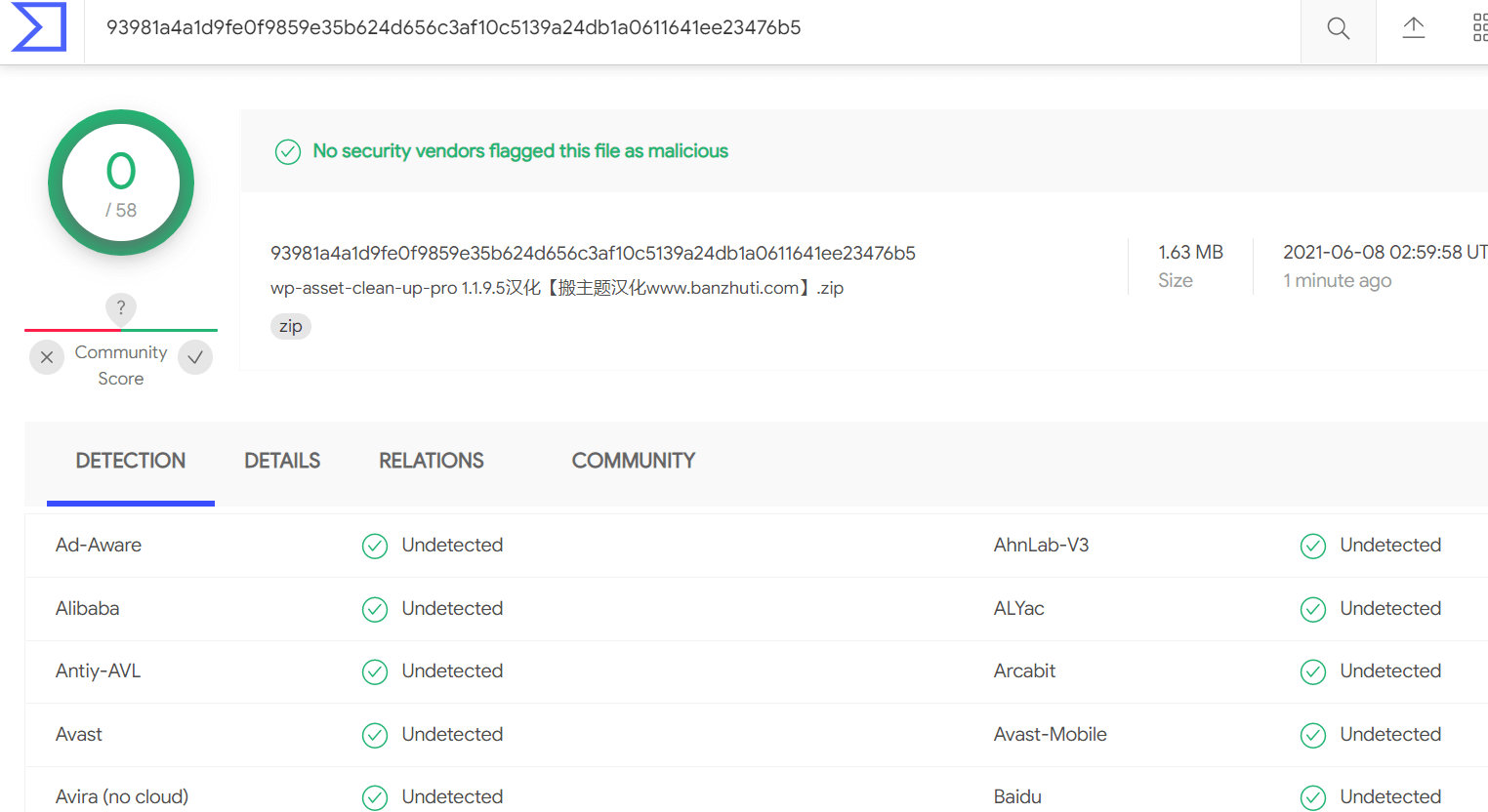Image resolution: width=1488 pixels, height=812 pixels.
Task: Click the Avast-Mobile vendor name
Action: [1051, 734]
